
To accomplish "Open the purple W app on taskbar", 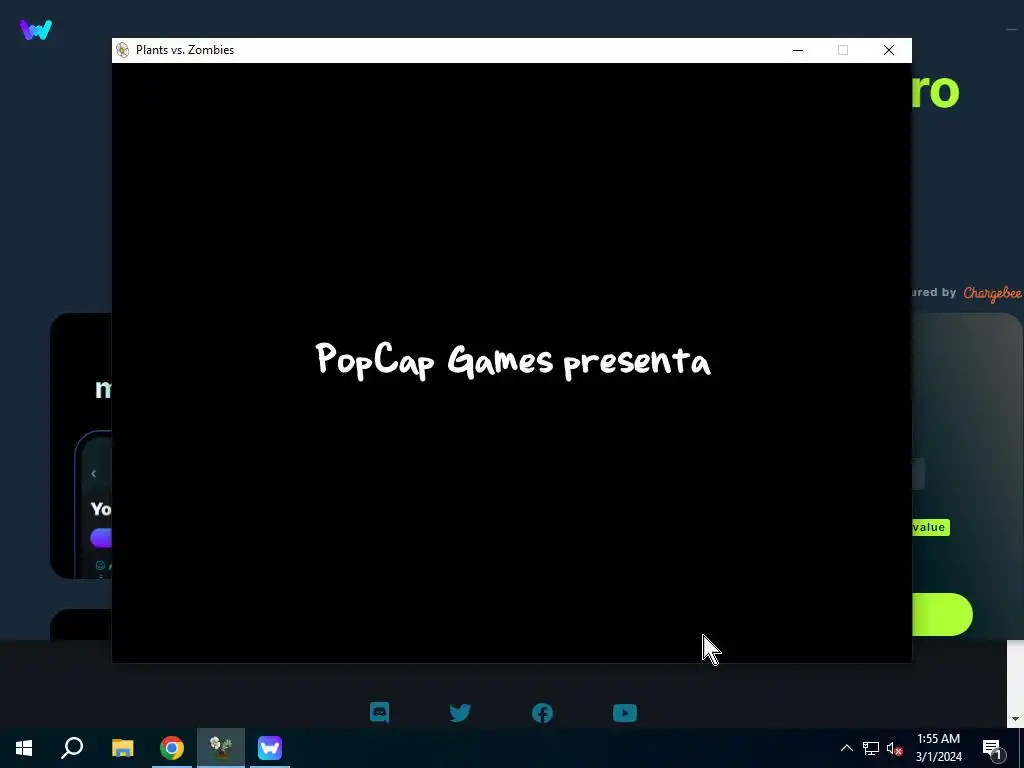I will click(x=270, y=748).
